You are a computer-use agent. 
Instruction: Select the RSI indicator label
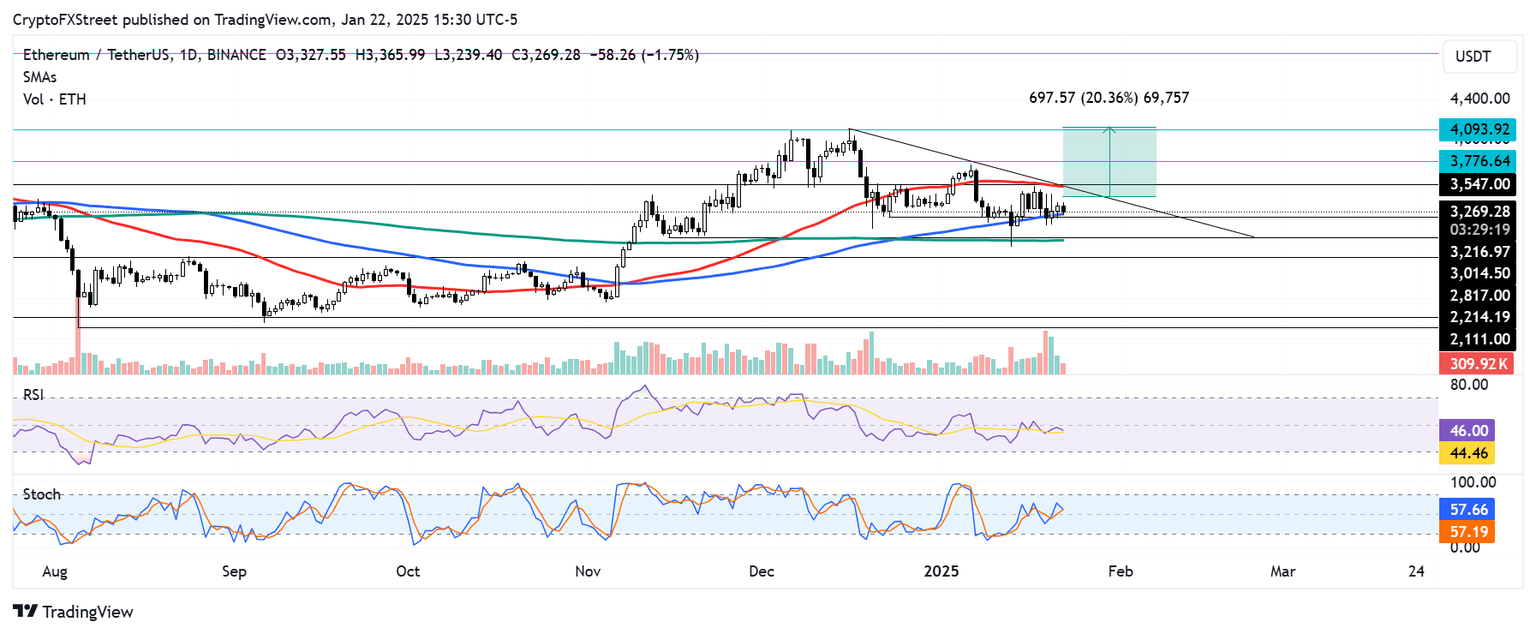pyautogui.click(x=34, y=395)
